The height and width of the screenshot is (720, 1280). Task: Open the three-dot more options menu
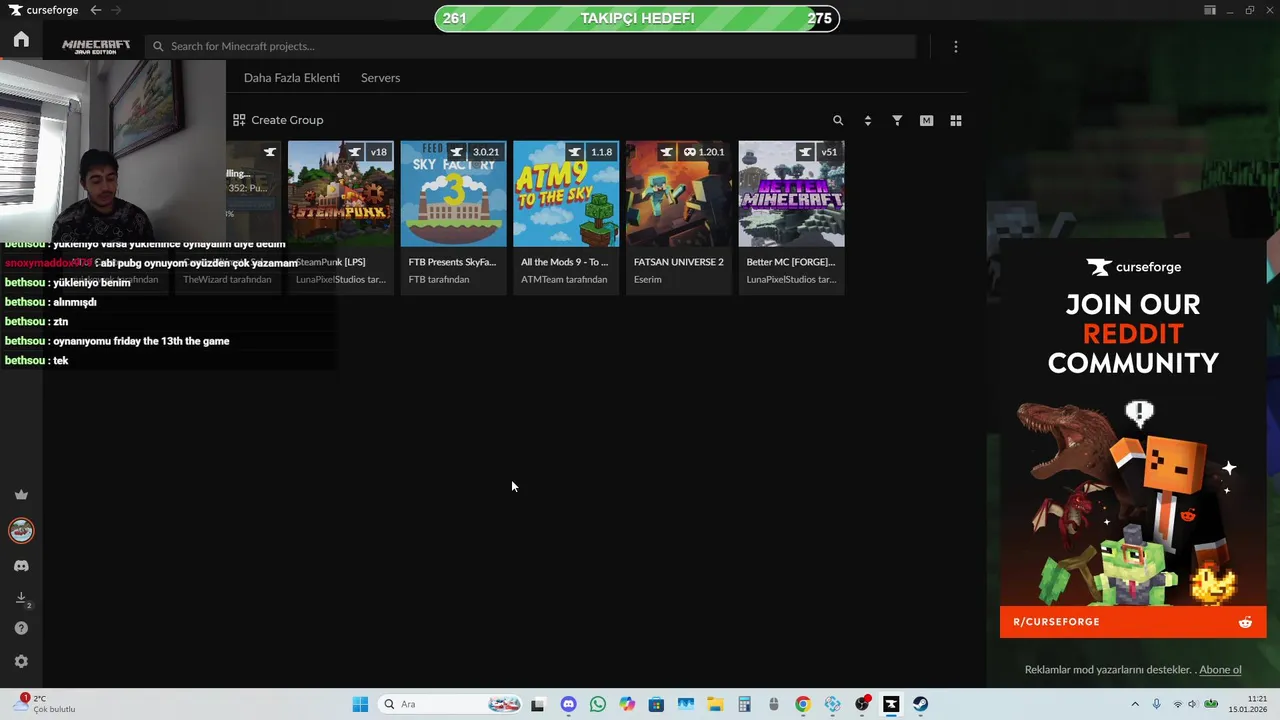pos(956,46)
